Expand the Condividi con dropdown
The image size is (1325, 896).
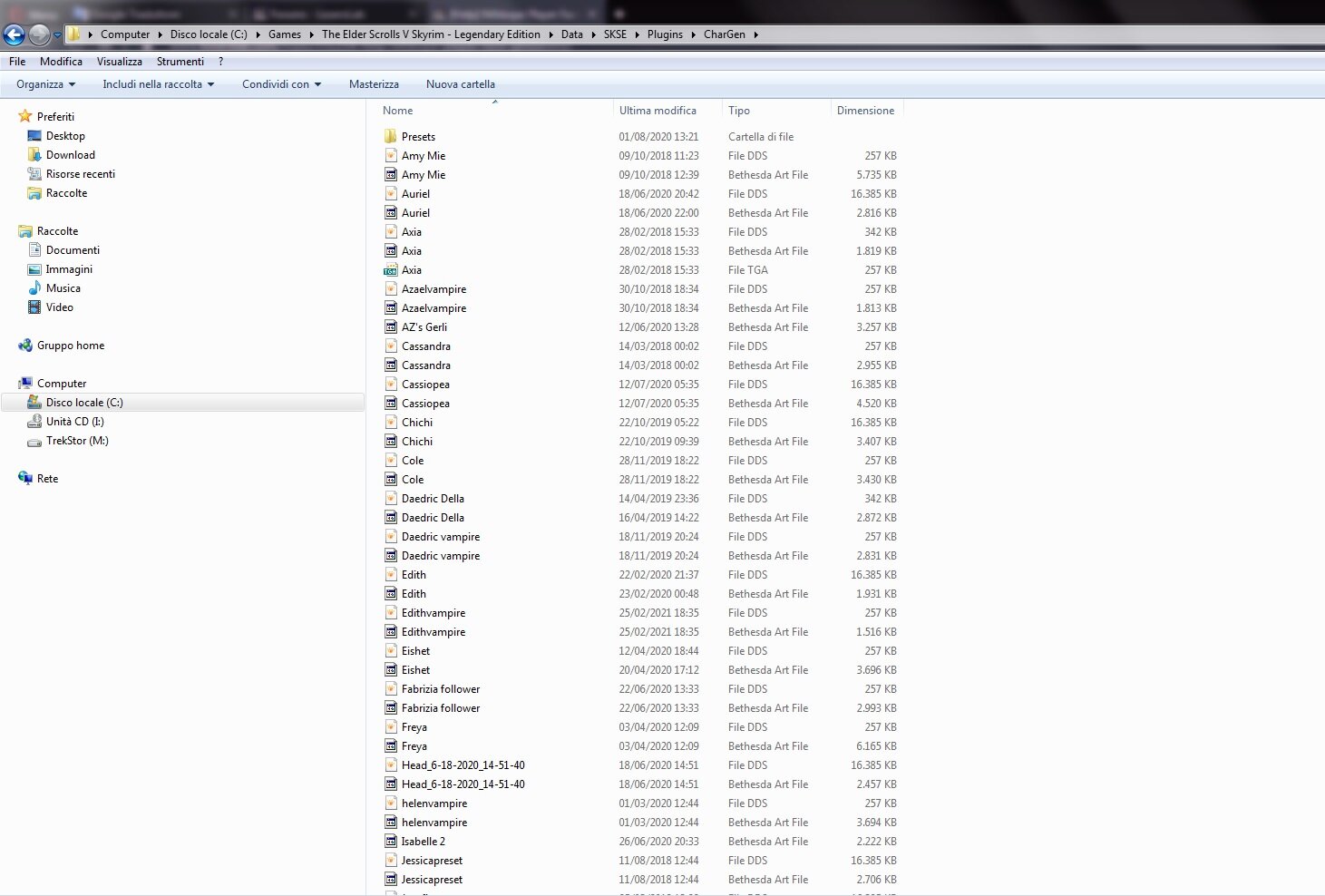tap(281, 84)
